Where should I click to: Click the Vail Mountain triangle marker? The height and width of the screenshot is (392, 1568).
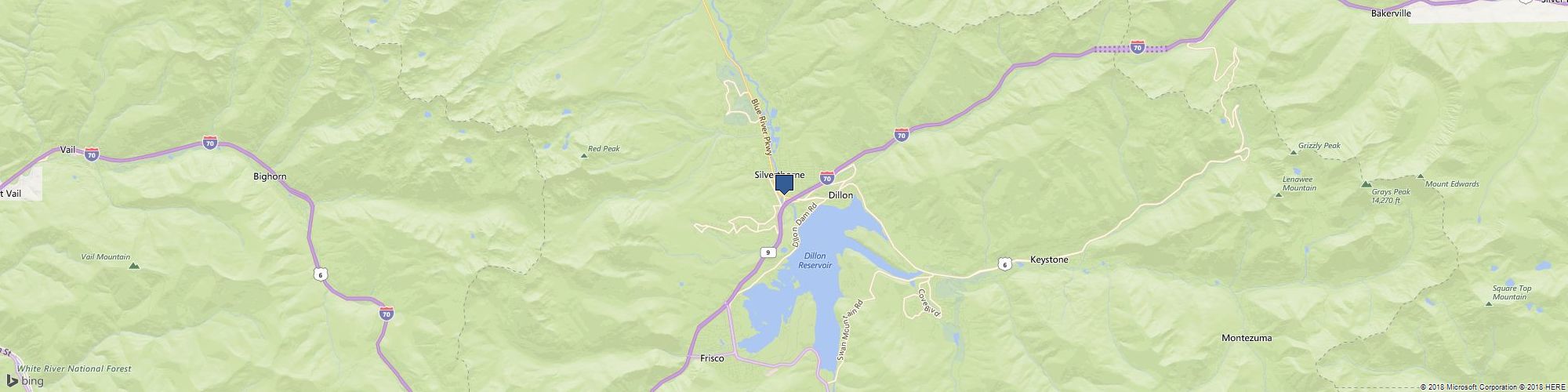[134, 266]
